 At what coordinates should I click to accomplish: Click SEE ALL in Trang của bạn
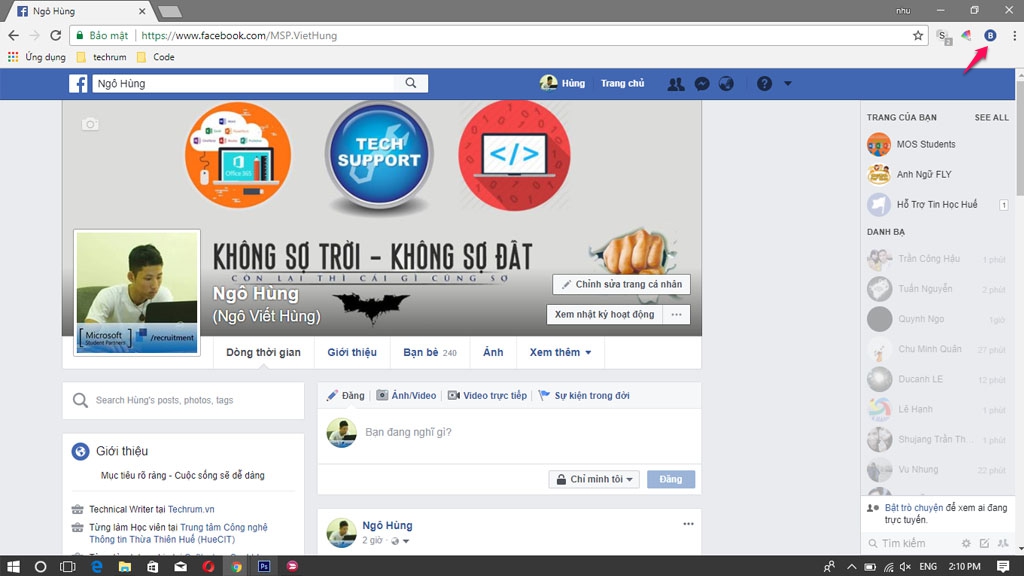pyautogui.click(x=991, y=118)
